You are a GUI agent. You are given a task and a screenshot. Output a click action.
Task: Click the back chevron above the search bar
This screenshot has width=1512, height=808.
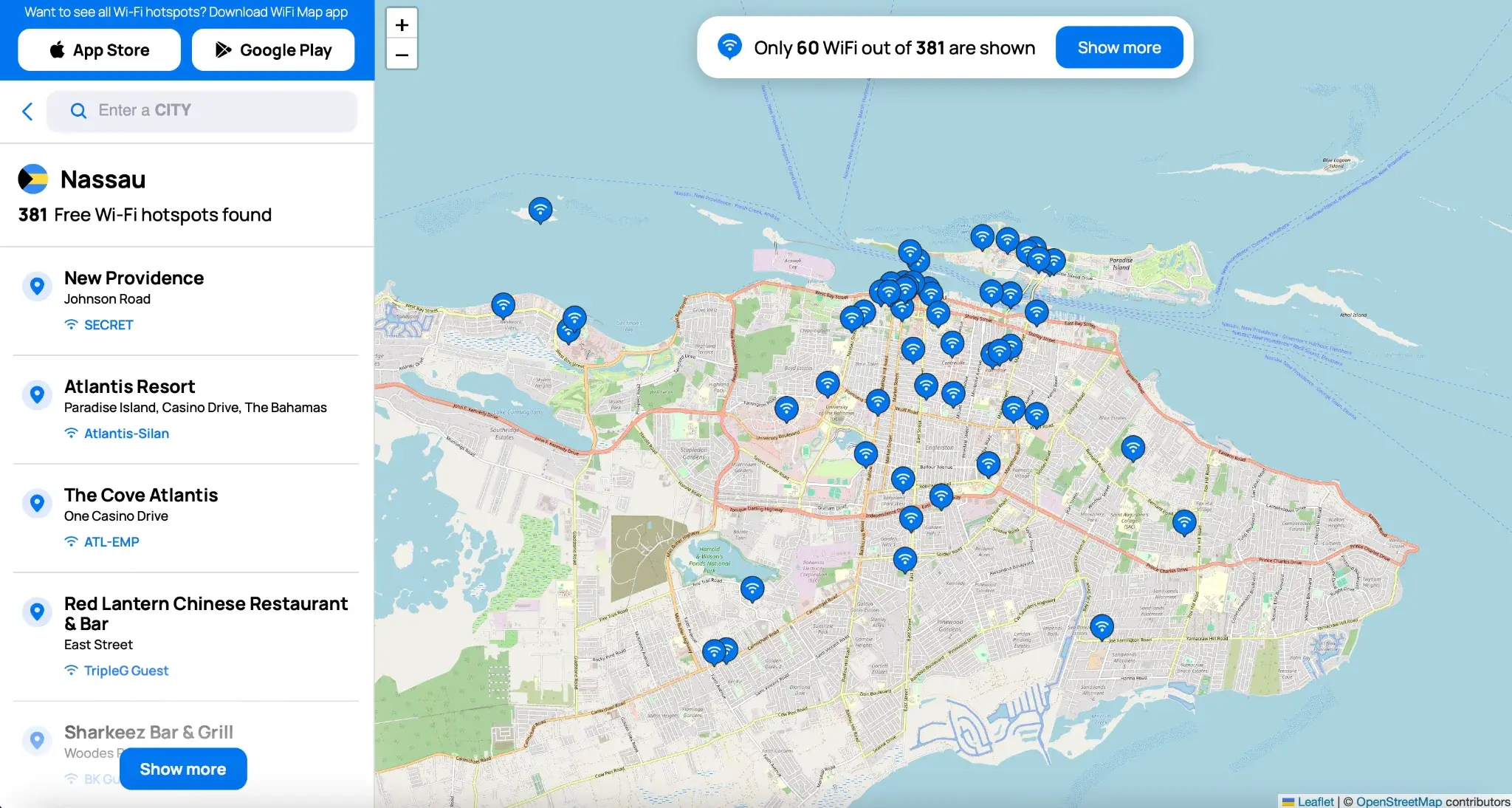click(x=27, y=111)
